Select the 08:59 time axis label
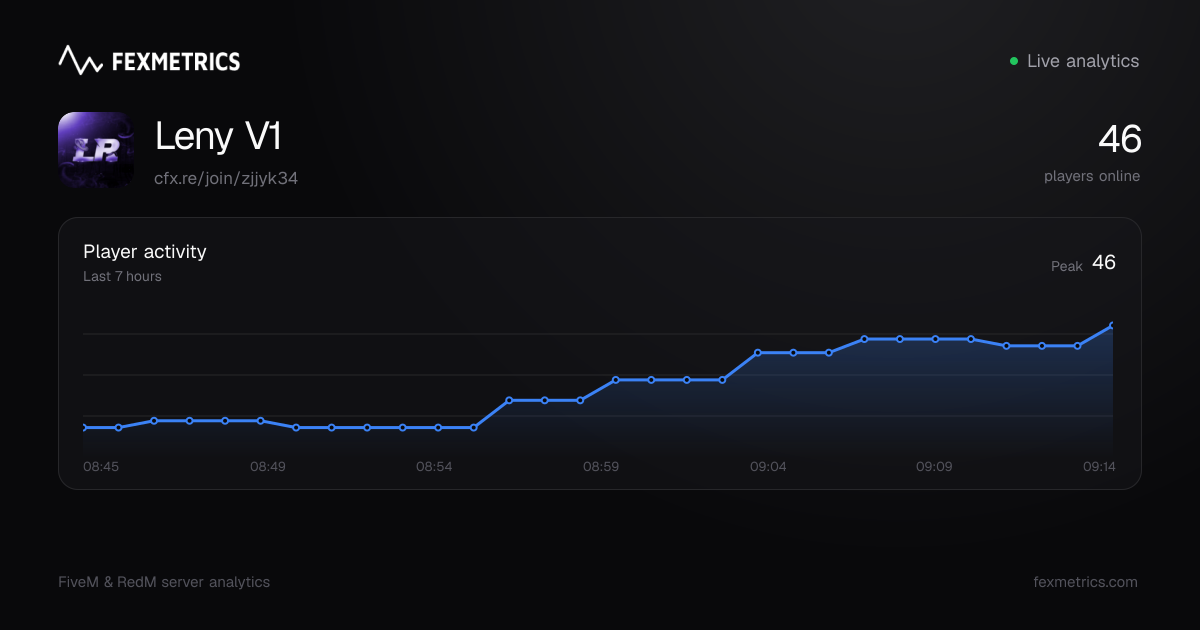Viewport: 1200px width, 630px height. [x=601, y=467]
